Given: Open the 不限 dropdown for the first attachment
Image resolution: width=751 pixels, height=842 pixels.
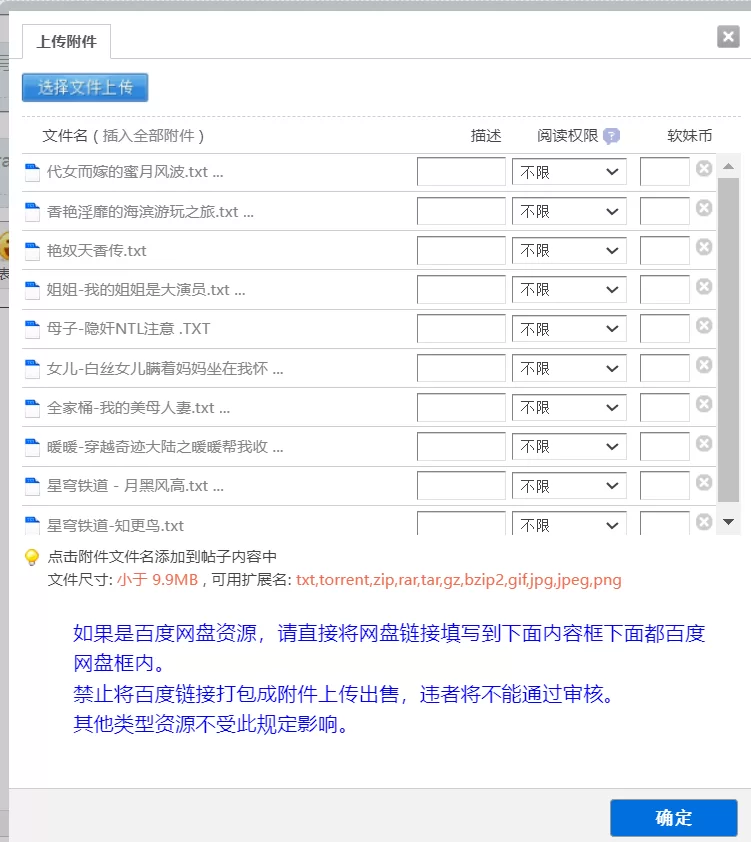Looking at the screenshot, I should pyautogui.click(x=568, y=171).
